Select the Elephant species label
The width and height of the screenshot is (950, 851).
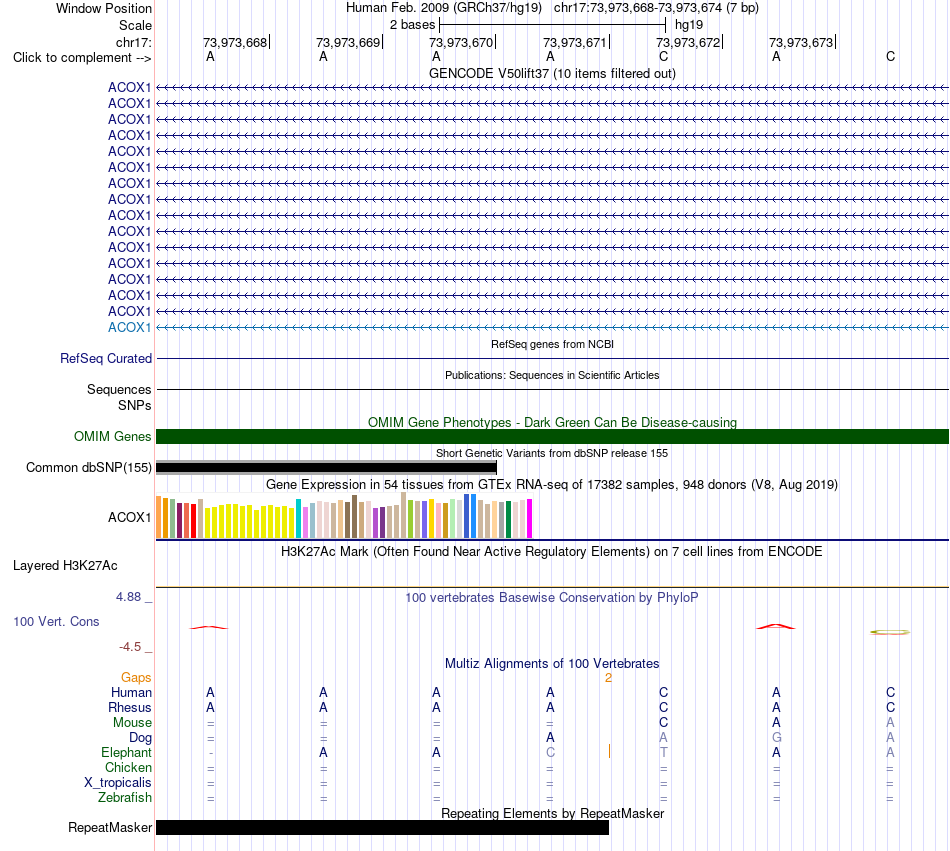coord(126,752)
